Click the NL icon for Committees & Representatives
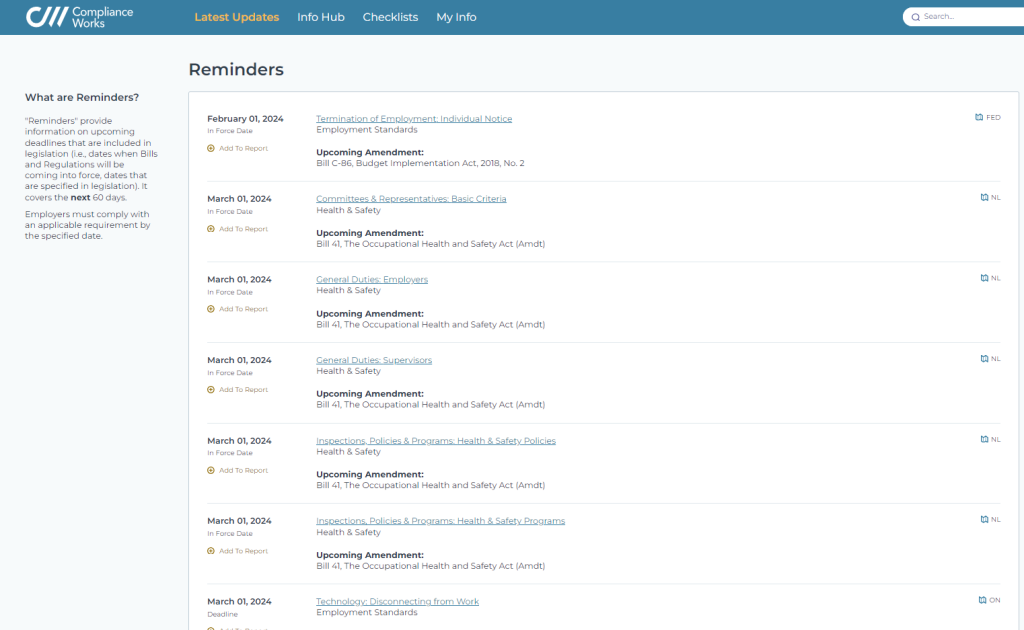This screenshot has height=630, width=1024. pyautogui.click(x=984, y=197)
